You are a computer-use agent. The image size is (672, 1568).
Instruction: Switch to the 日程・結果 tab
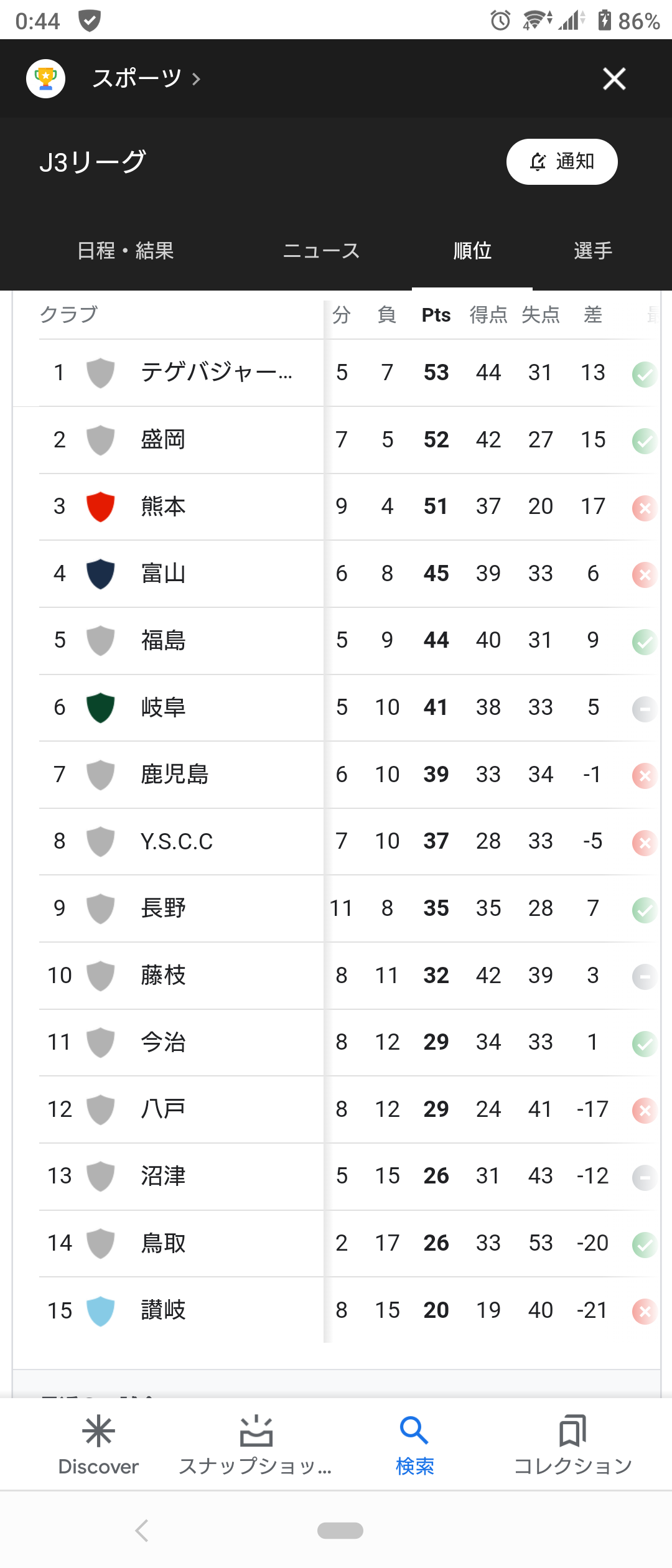coord(125,251)
